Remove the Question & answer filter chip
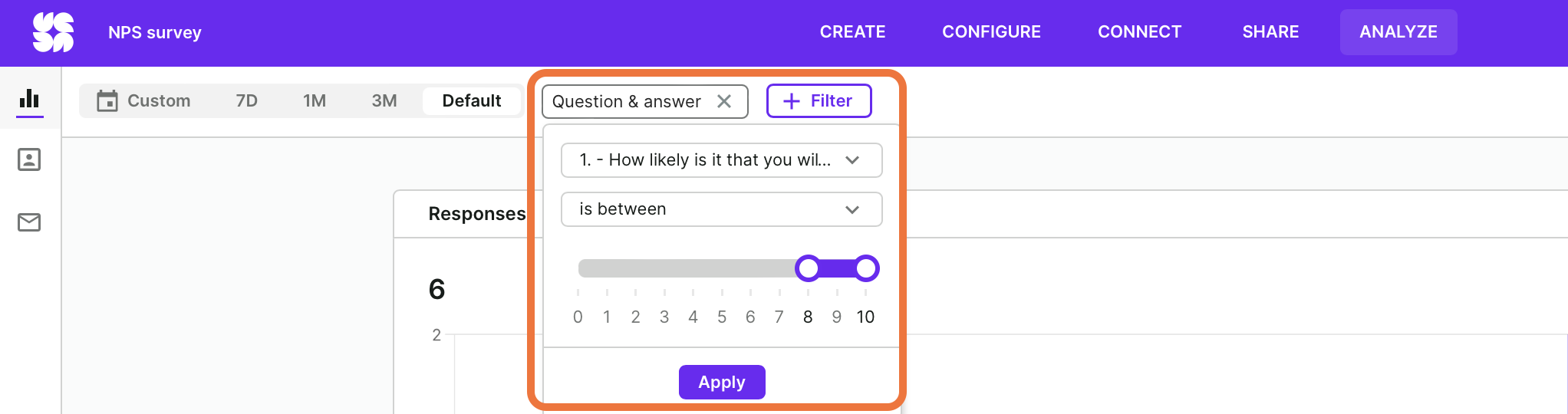Screen dimensions: 1568x414 click(723, 101)
